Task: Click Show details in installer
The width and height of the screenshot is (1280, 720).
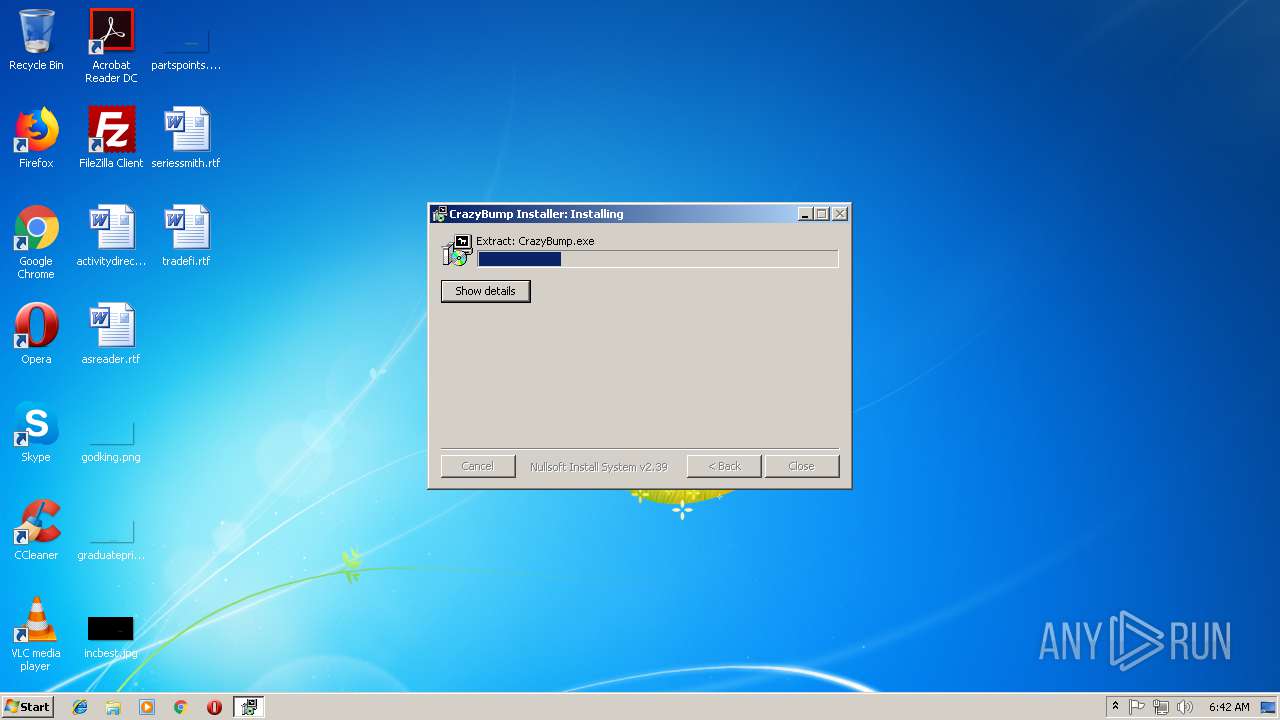Action: pyautogui.click(x=485, y=291)
